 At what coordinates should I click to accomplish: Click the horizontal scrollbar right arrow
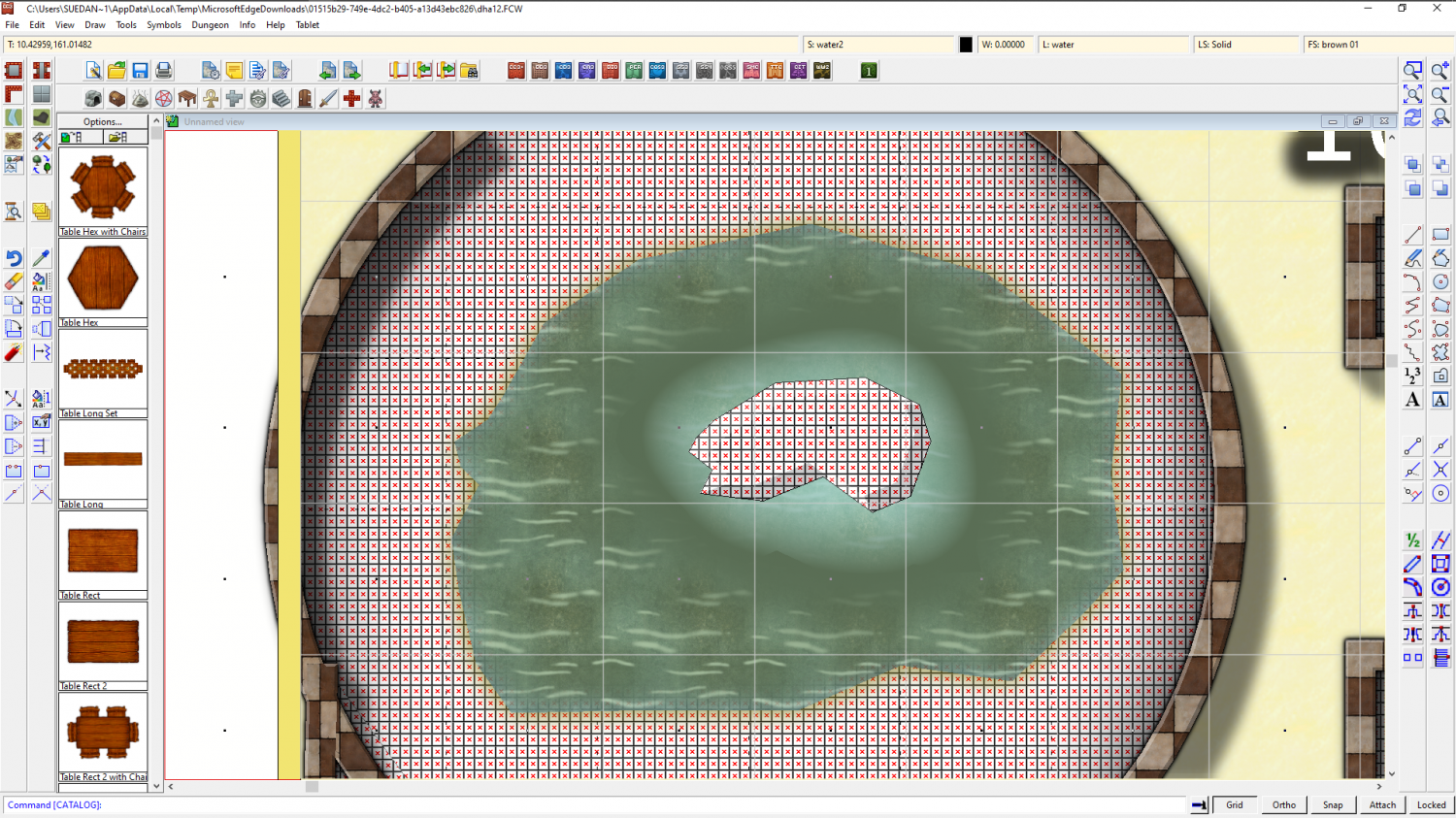(1378, 786)
